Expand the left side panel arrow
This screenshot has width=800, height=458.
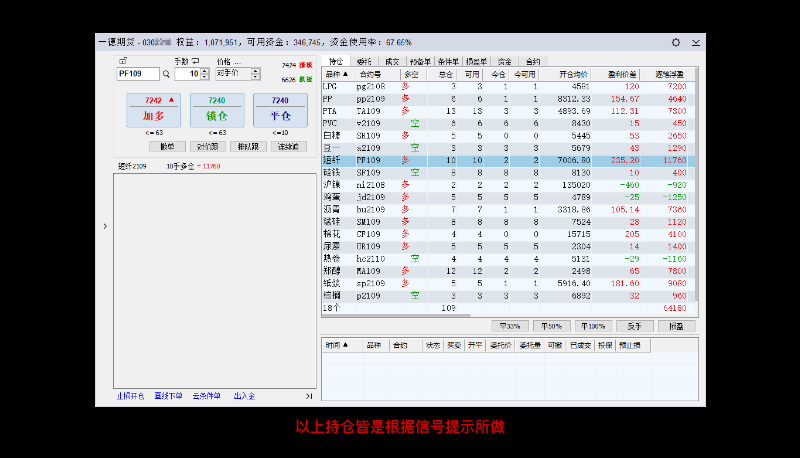tap(105, 227)
